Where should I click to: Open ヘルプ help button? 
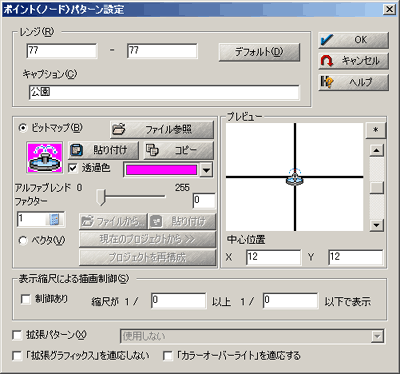353,82
